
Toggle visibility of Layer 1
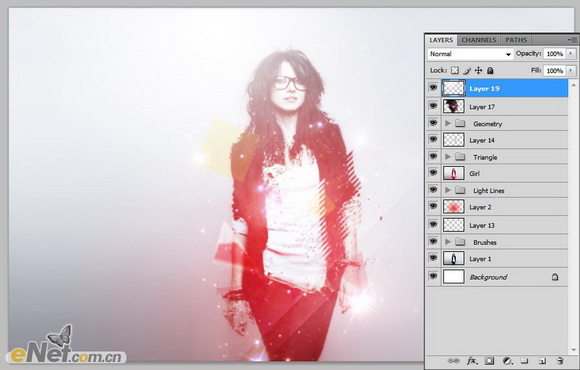click(x=433, y=258)
